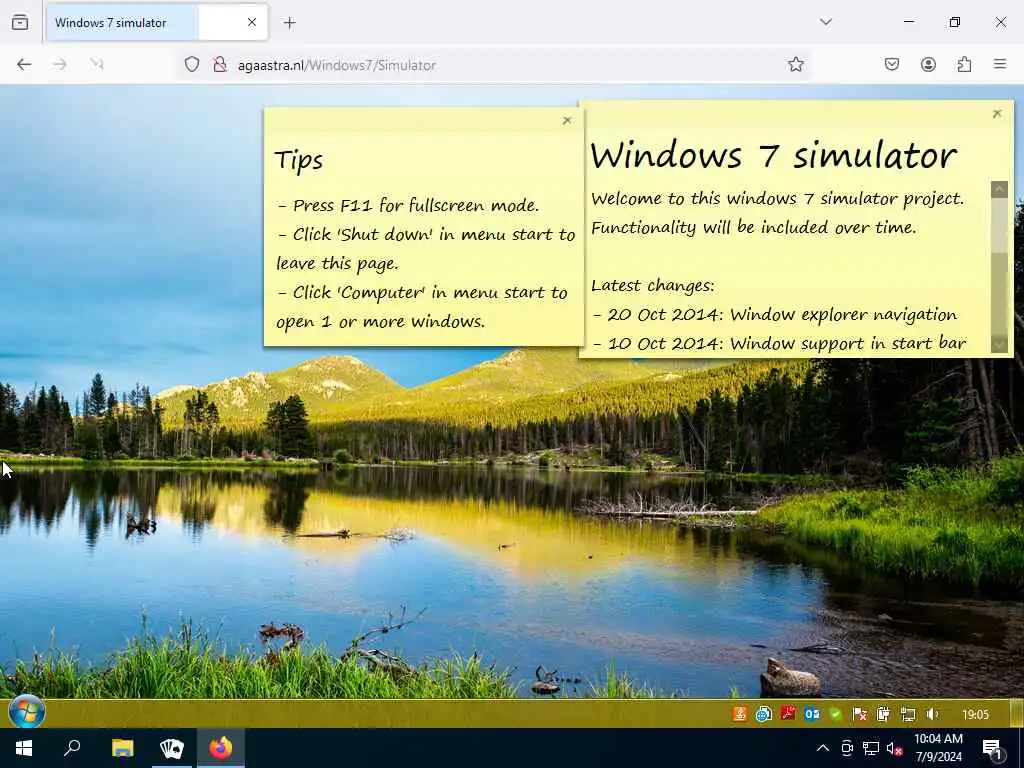Close the 'Windows 7 simulator' tab
Image resolution: width=1024 pixels, height=768 pixels.
point(252,22)
